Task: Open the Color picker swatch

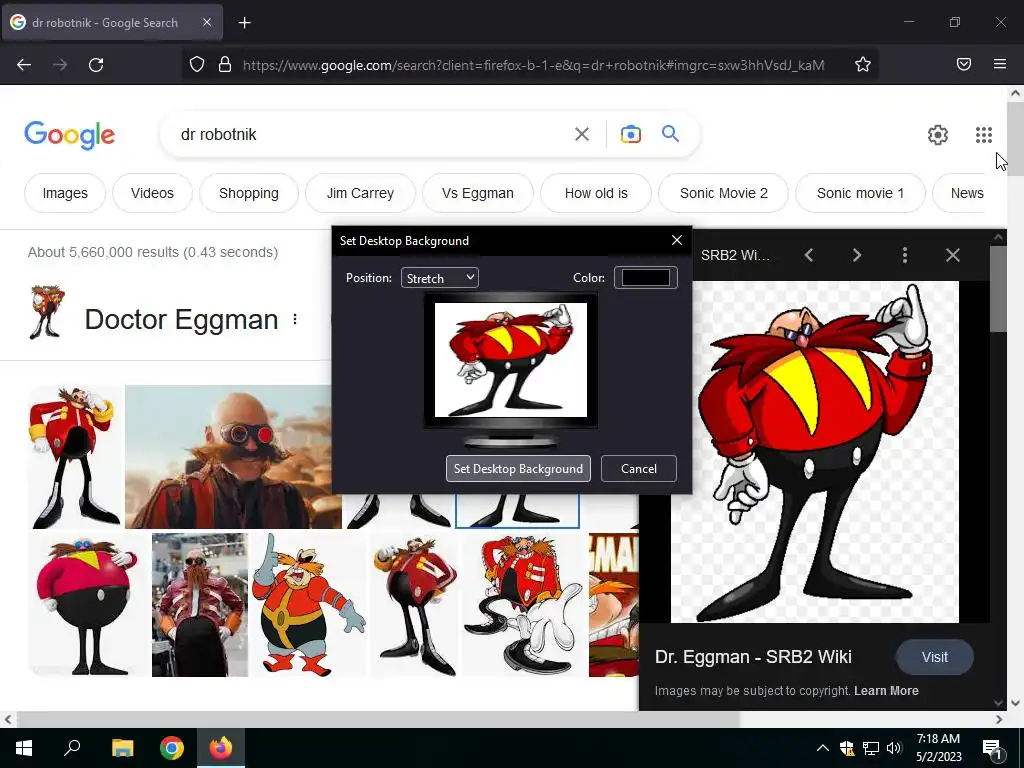Action: [x=645, y=278]
